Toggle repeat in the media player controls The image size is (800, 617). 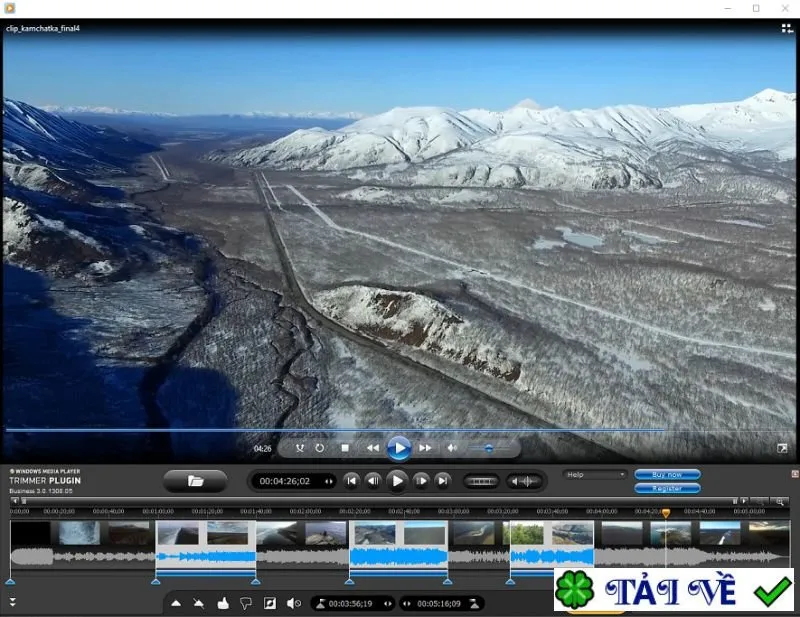click(319, 448)
